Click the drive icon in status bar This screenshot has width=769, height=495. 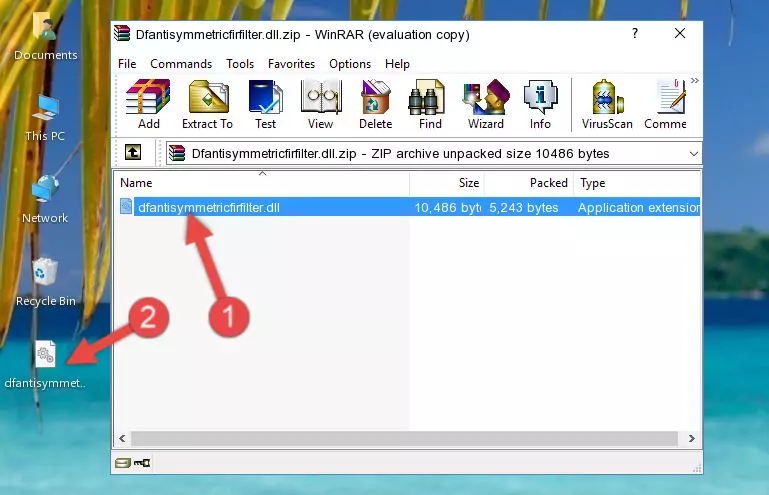click(x=123, y=463)
